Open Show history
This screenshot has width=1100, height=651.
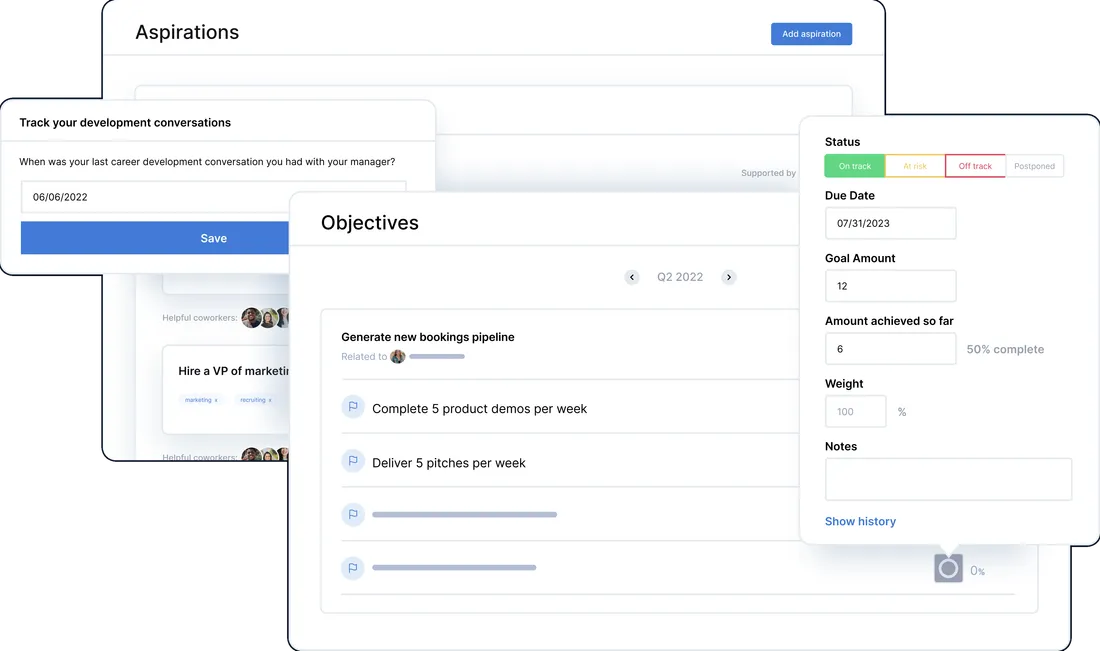(860, 521)
